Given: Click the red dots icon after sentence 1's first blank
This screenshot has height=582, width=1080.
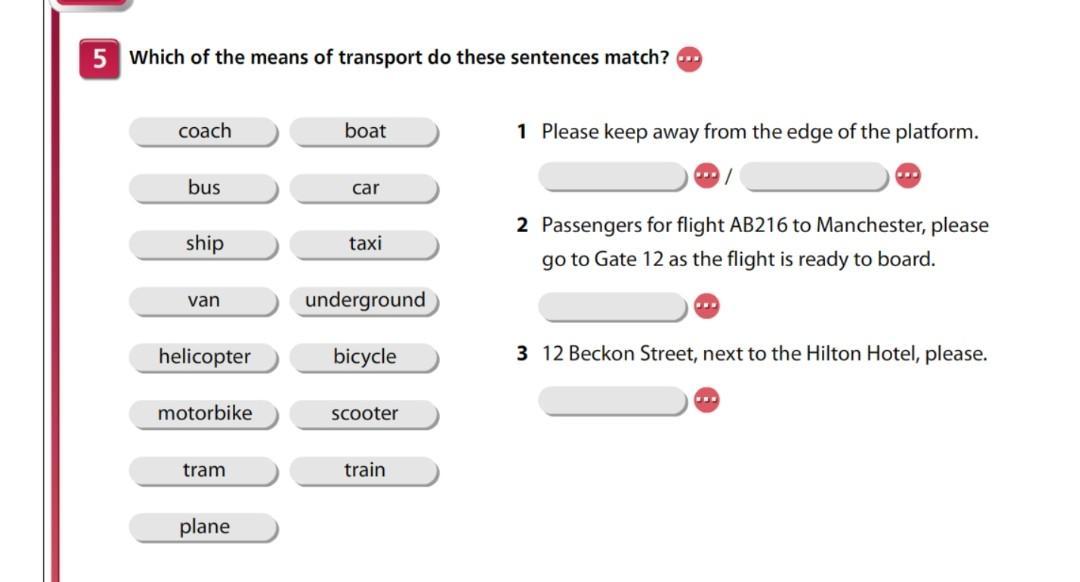Looking at the screenshot, I should pos(706,176).
